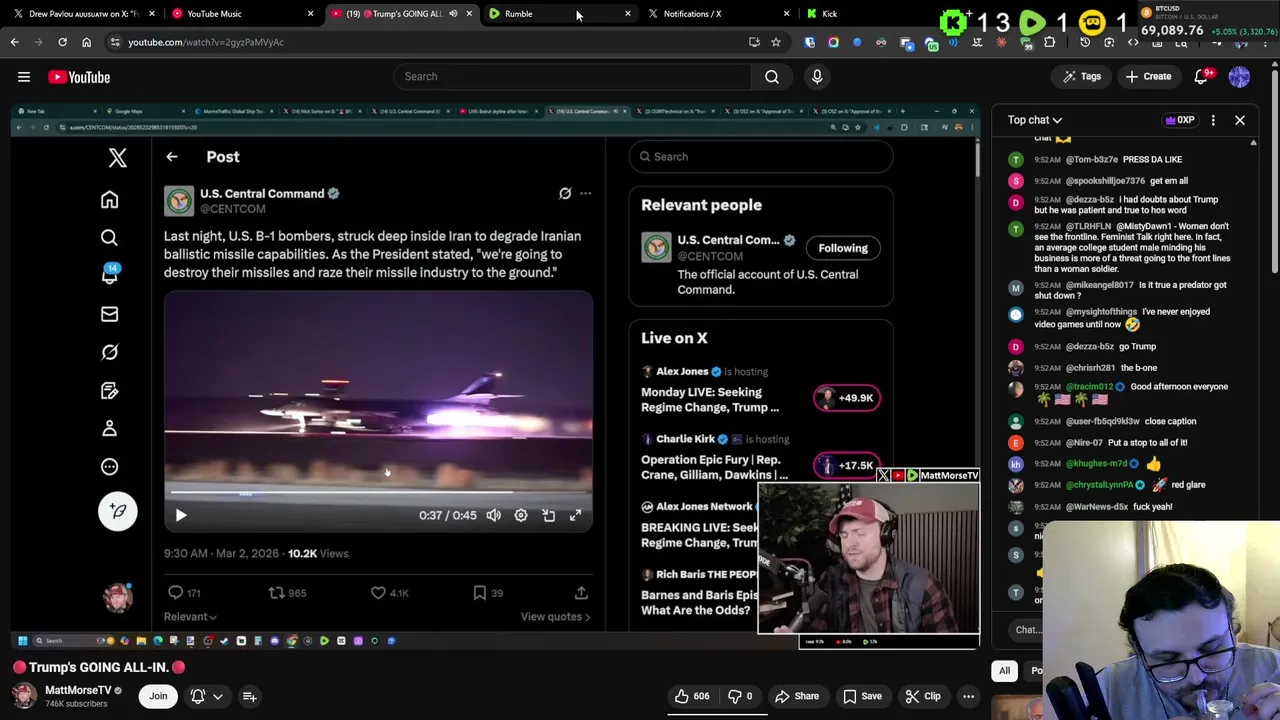Click the repost icon showing 965
The height and width of the screenshot is (720, 1280).
pyautogui.click(x=277, y=593)
